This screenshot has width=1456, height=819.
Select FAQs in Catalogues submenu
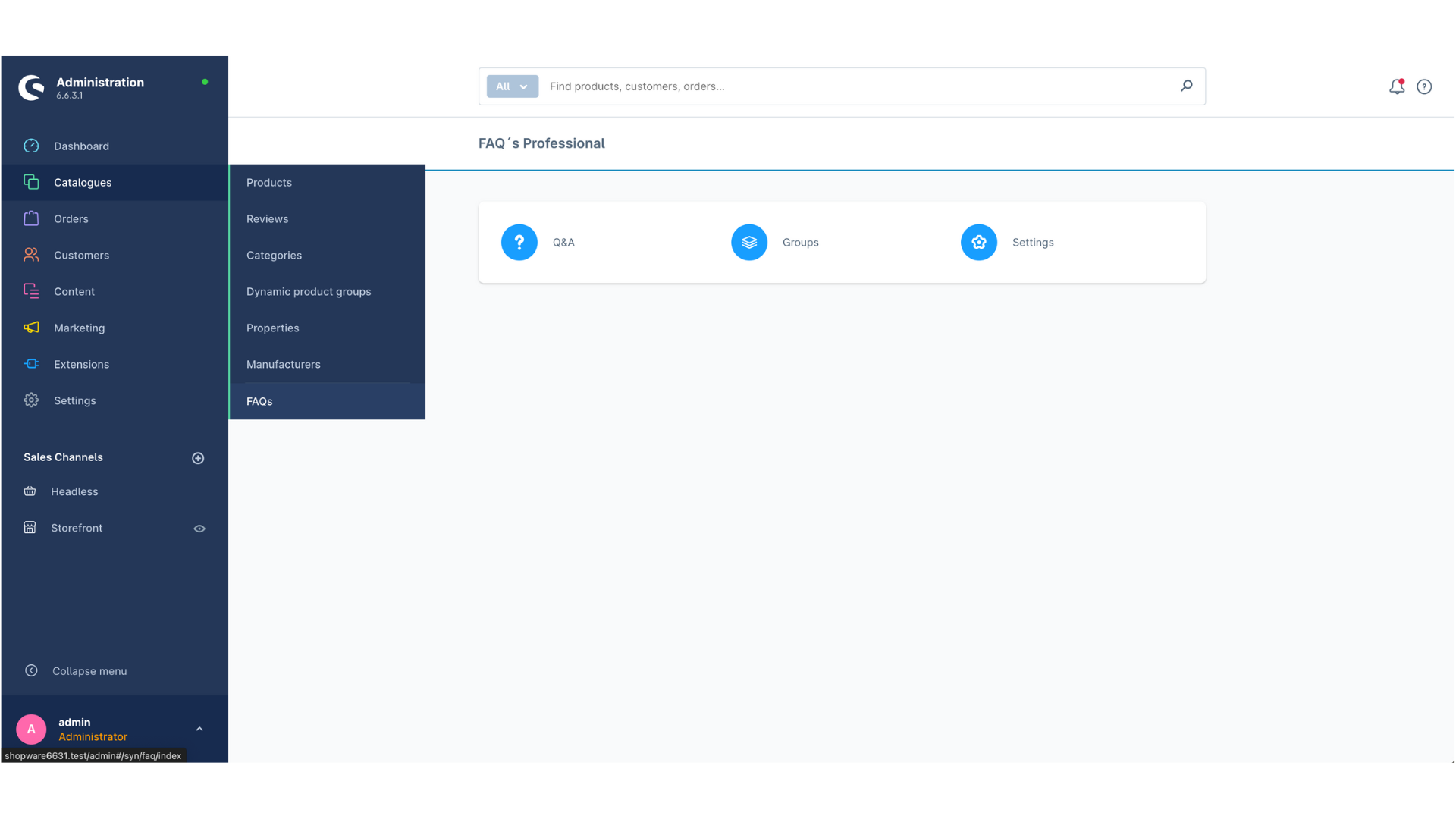pyautogui.click(x=259, y=402)
